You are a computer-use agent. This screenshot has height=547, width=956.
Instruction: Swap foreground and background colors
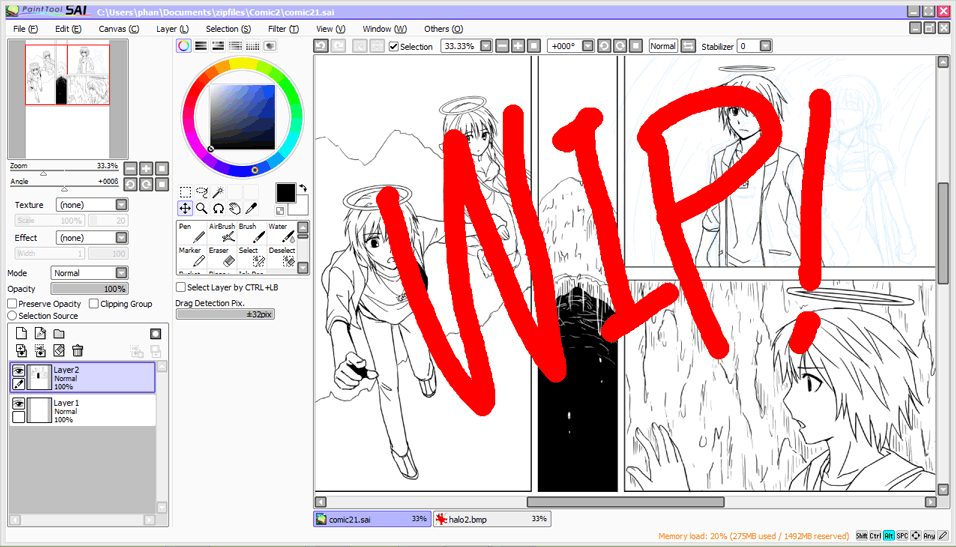[303, 188]
